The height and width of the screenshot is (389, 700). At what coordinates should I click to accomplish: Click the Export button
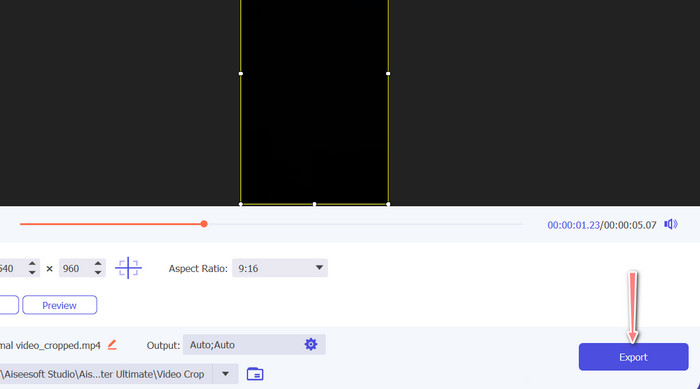click(x=633, y=357)
